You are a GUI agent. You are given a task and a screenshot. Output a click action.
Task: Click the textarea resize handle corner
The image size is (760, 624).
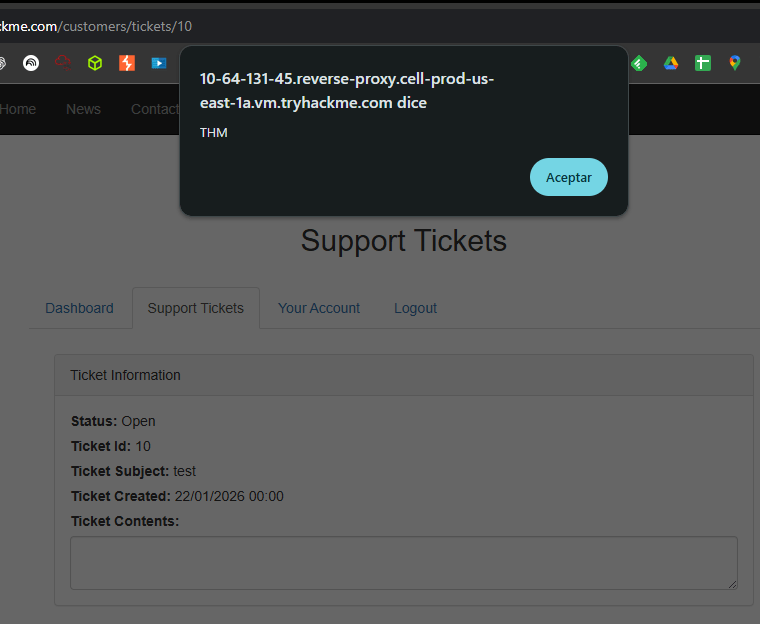(x=732, y=584)
